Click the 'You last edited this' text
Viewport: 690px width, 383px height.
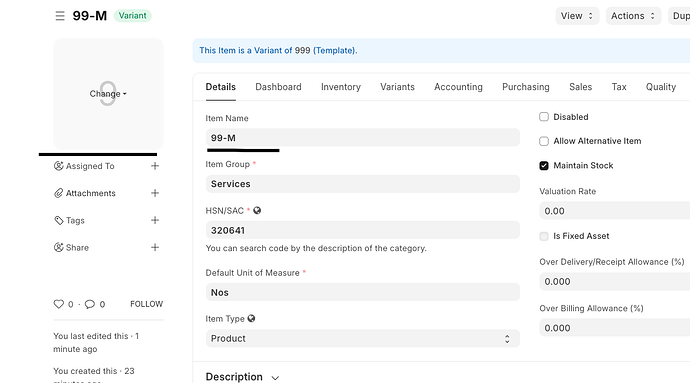[96, 342]
